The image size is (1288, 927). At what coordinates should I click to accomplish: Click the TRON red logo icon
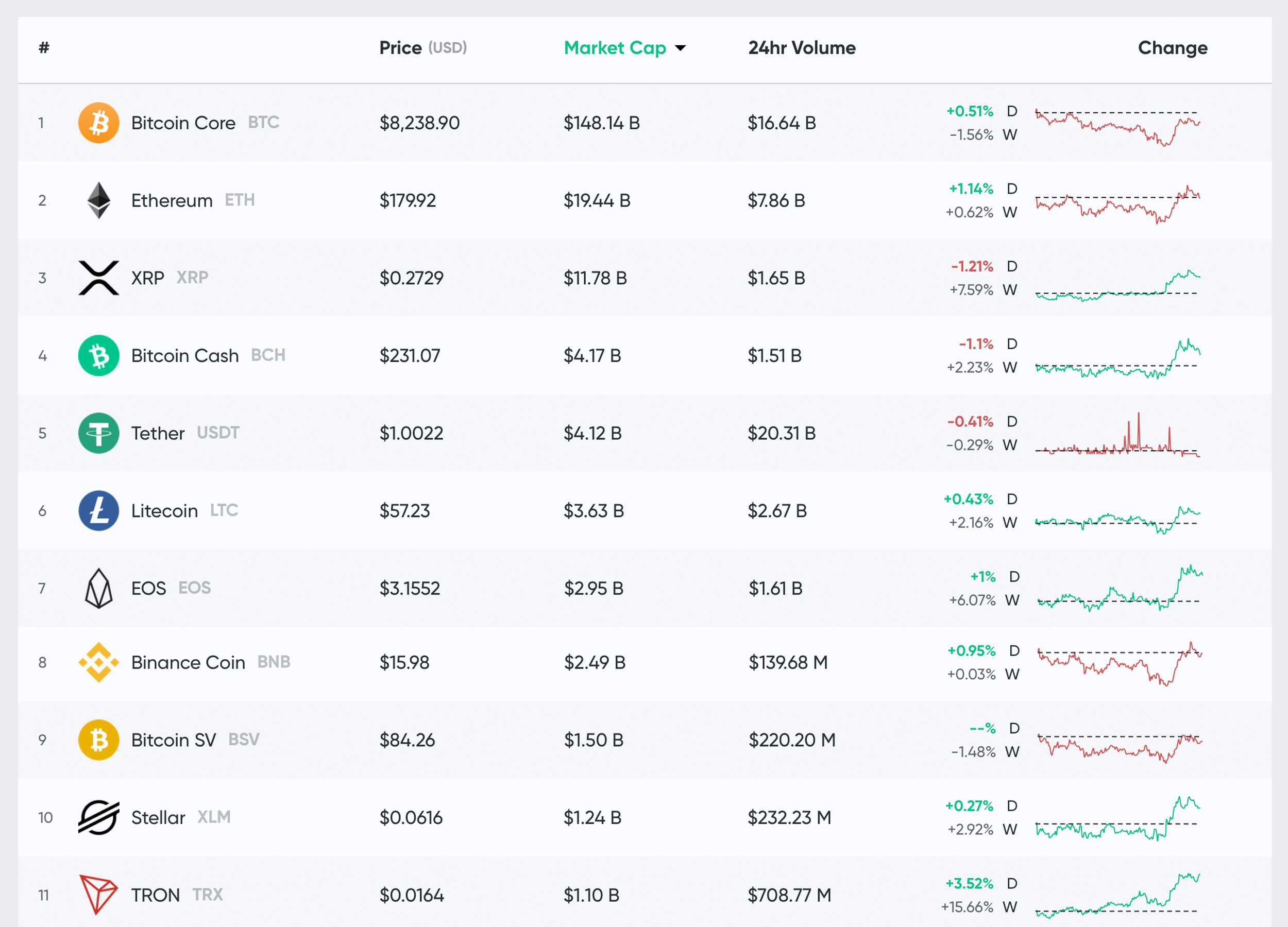(99, 895)
